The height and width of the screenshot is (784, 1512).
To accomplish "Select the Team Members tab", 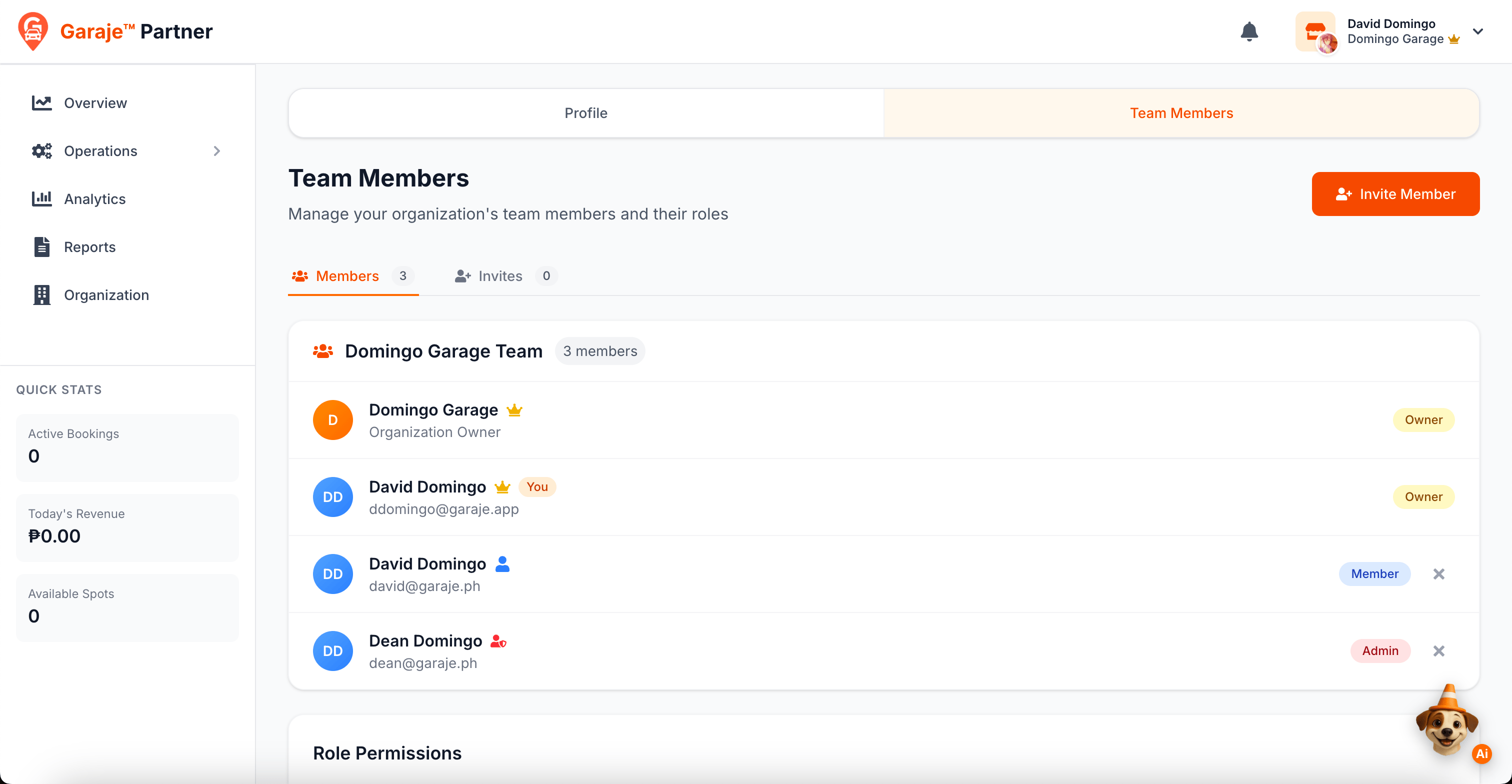I will 1181,113.
